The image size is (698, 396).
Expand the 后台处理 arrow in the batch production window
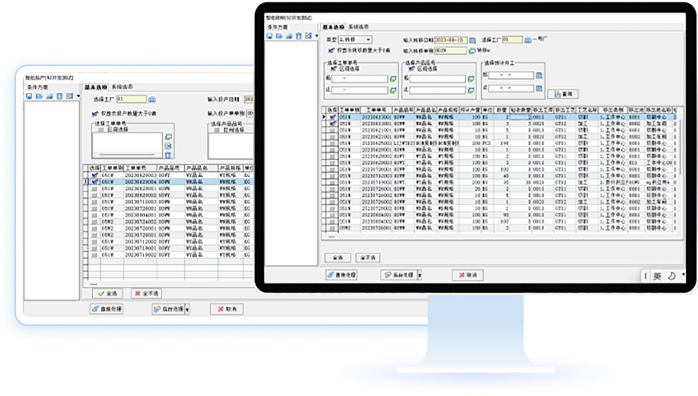coord(187,309)
